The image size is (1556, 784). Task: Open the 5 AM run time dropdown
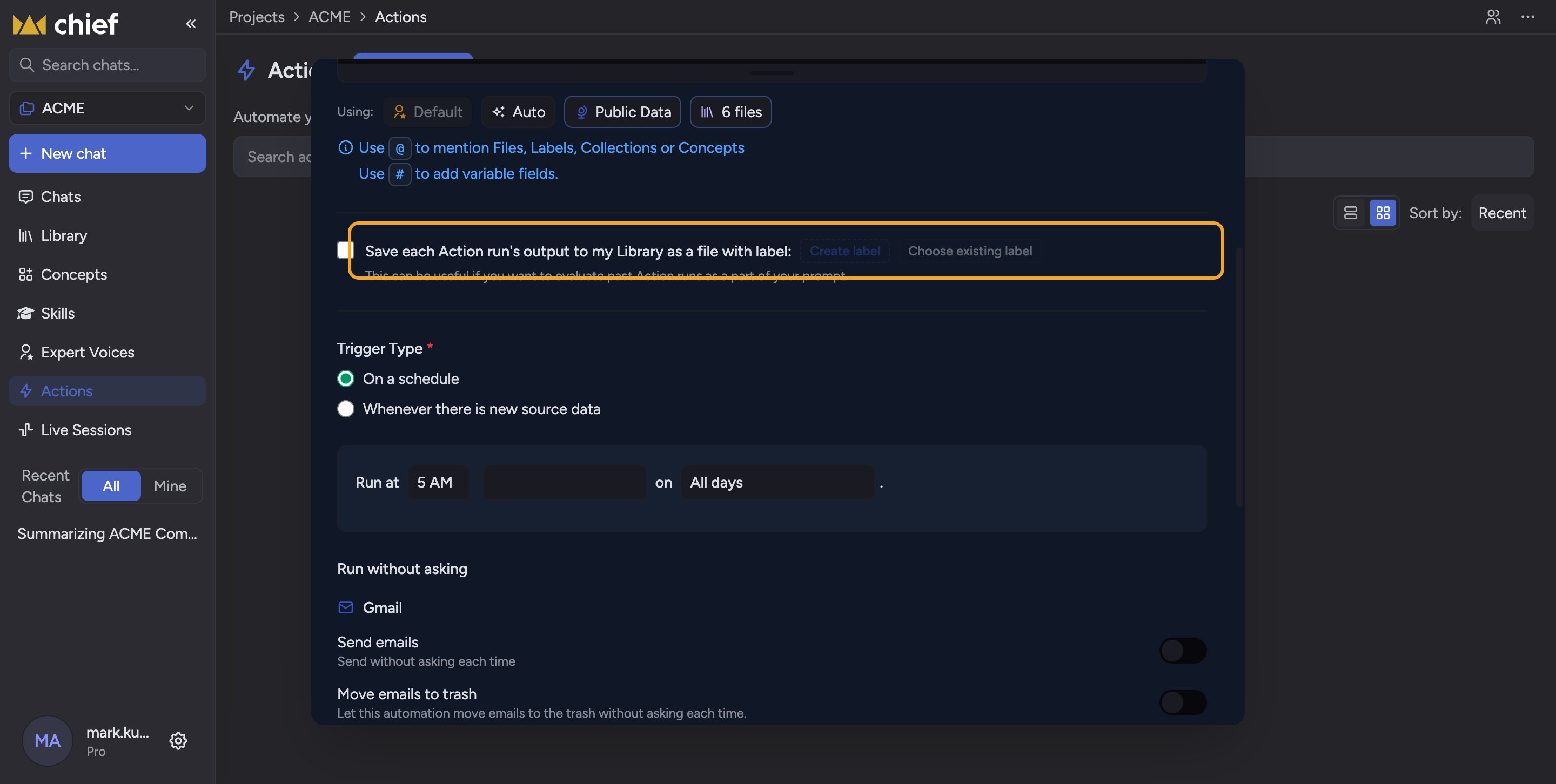tap(439, 482)
